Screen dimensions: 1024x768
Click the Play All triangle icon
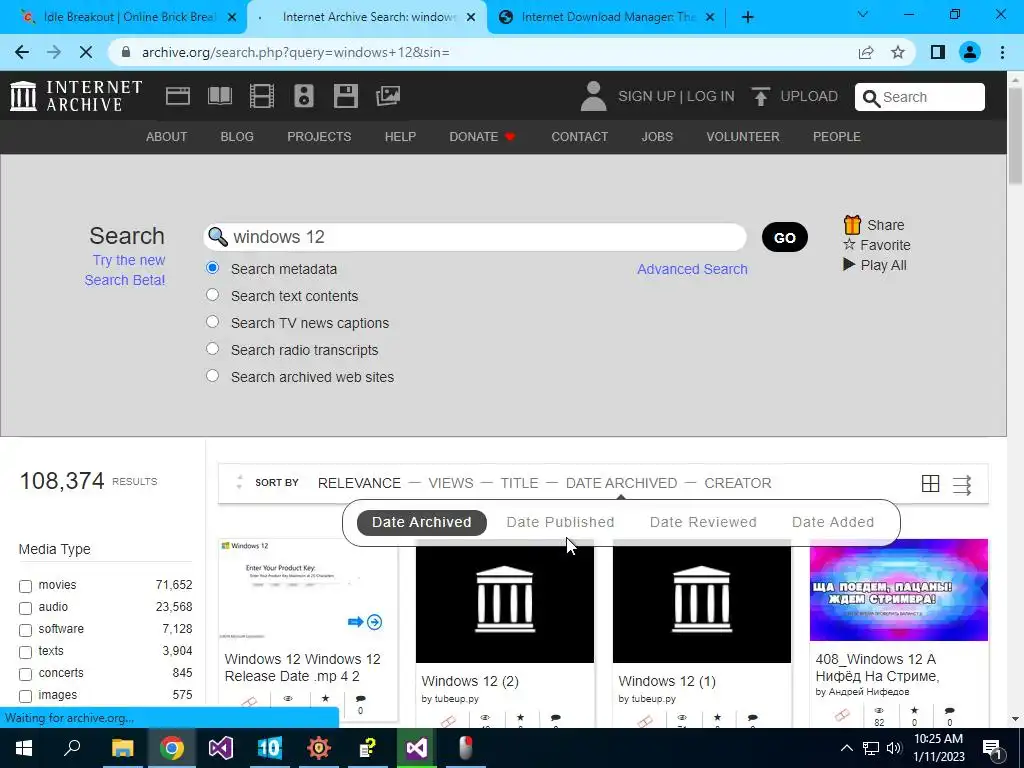(849, 264)
